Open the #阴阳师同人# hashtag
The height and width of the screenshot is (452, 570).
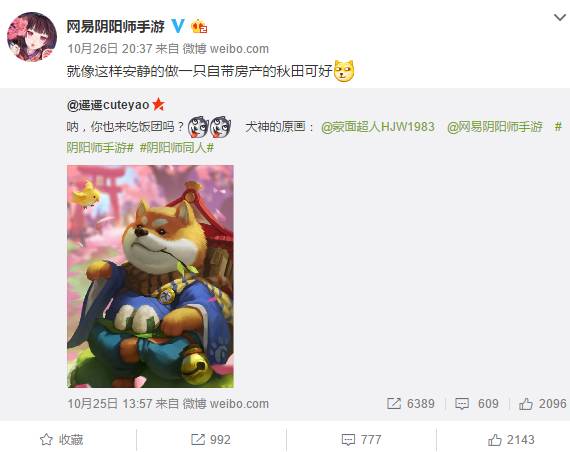(177, 148)
